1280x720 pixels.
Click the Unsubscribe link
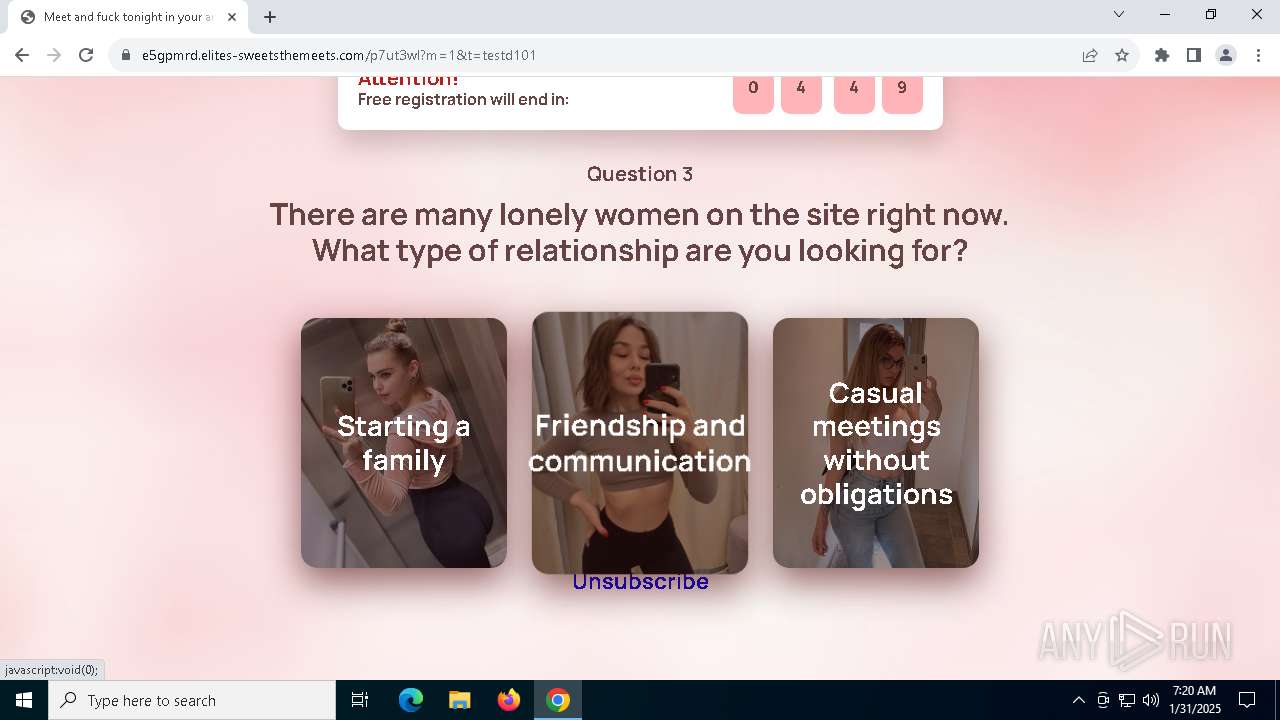(640, 582)
